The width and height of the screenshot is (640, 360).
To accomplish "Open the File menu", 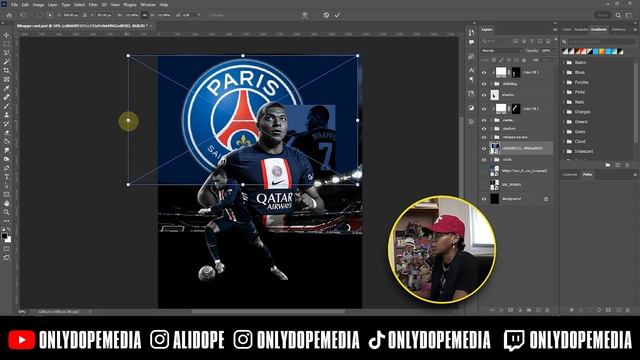I will pyautogui.click(x=14, y=5).
